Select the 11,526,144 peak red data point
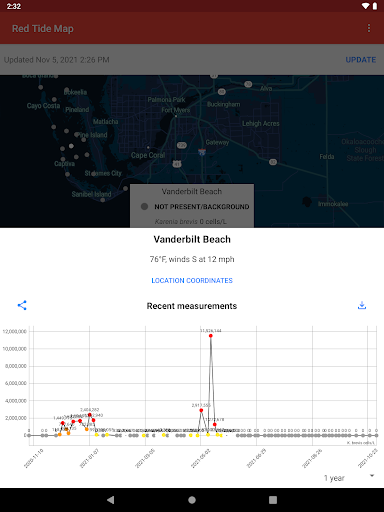This screenshot has width=384, height=512. pyautogui.click(x=211, y=336)
